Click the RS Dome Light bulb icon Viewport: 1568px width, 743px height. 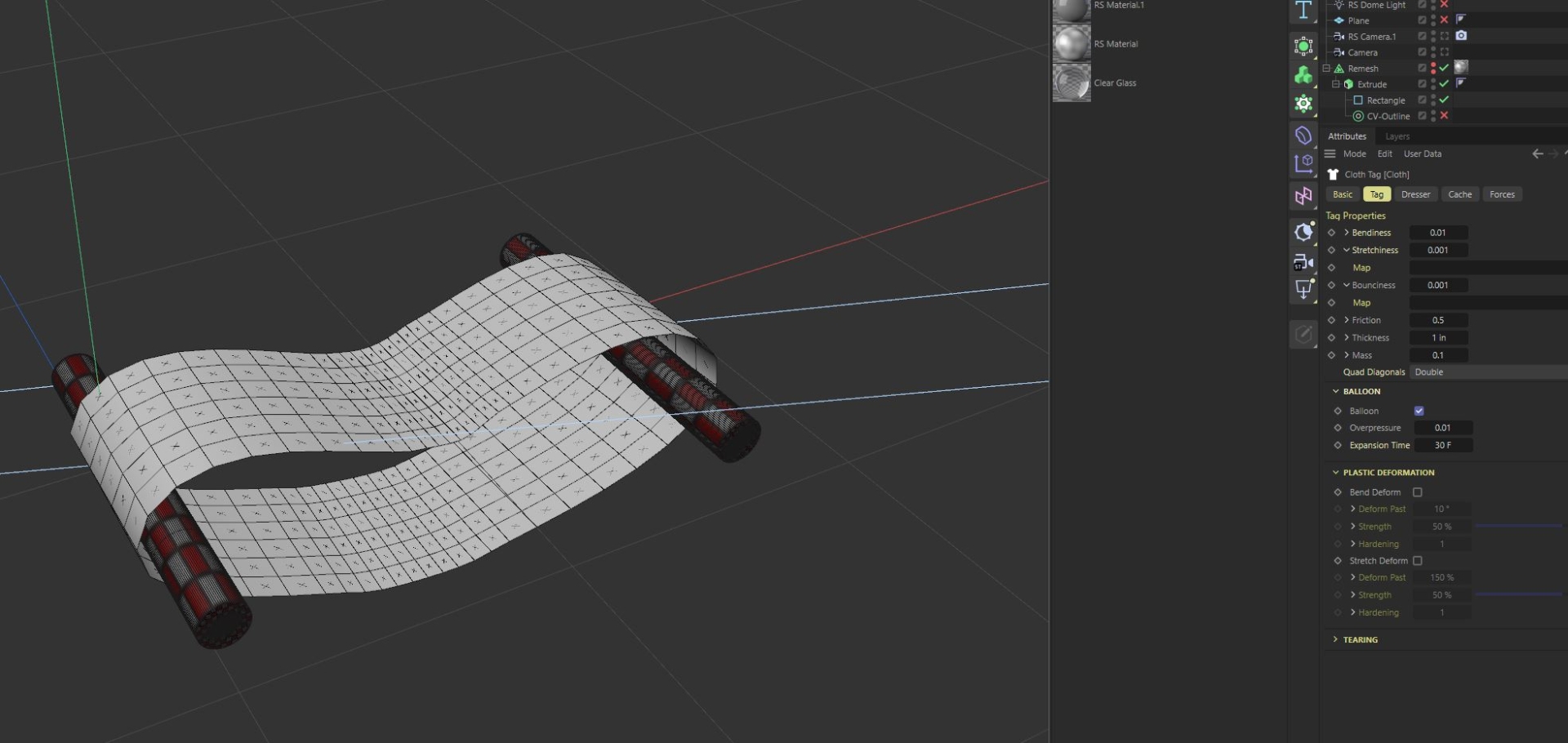[x=1339, y=5]
